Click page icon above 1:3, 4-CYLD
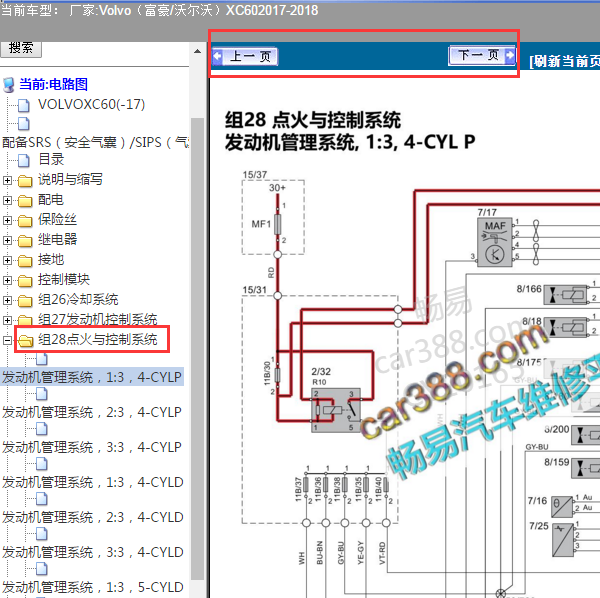Screen dimensions: 600x598 (x=41, y=464)
